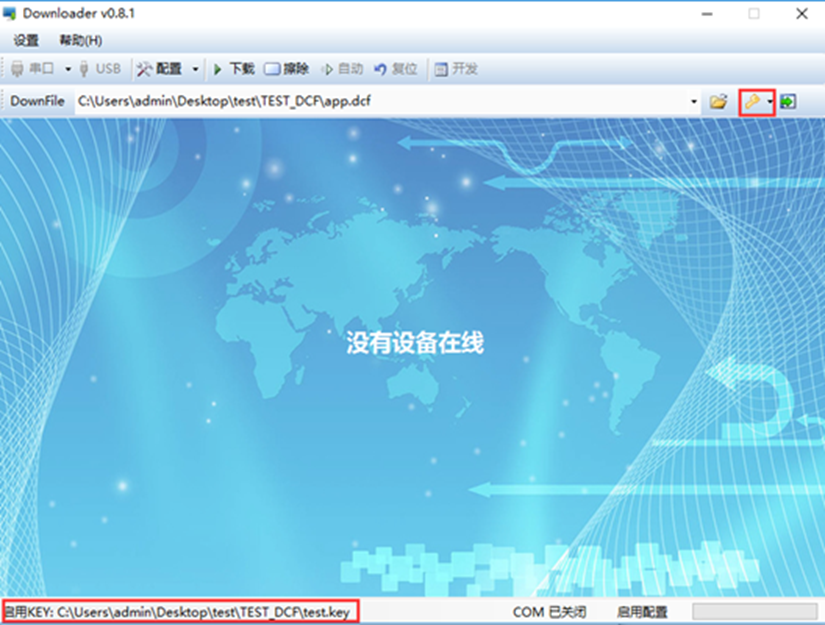Start download with 下载 button
The width and height of the screenshot is (825, 625).
(234, 69)
